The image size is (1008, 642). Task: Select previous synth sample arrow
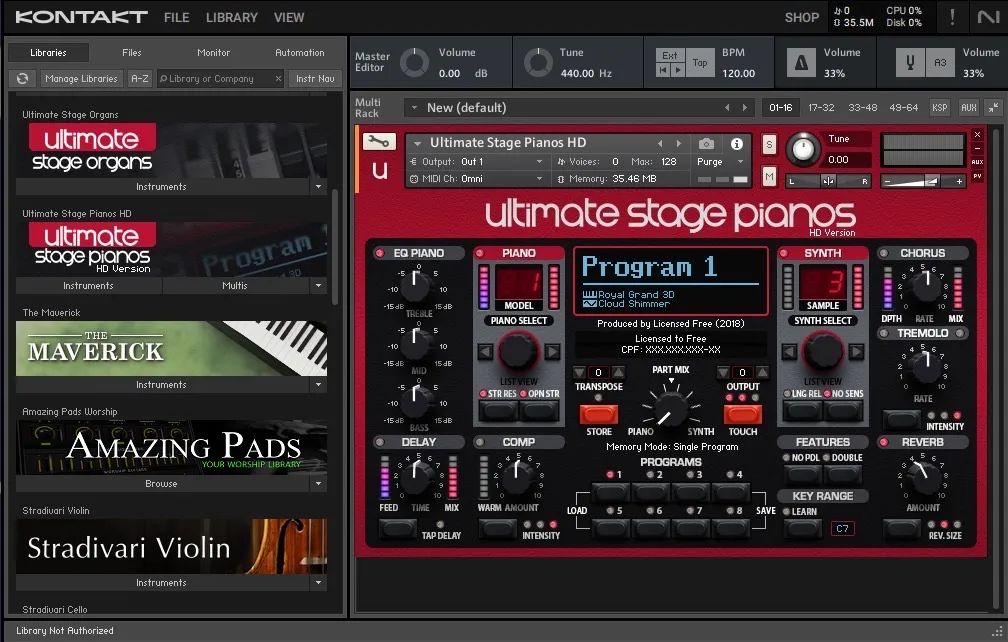click(789, 352)
